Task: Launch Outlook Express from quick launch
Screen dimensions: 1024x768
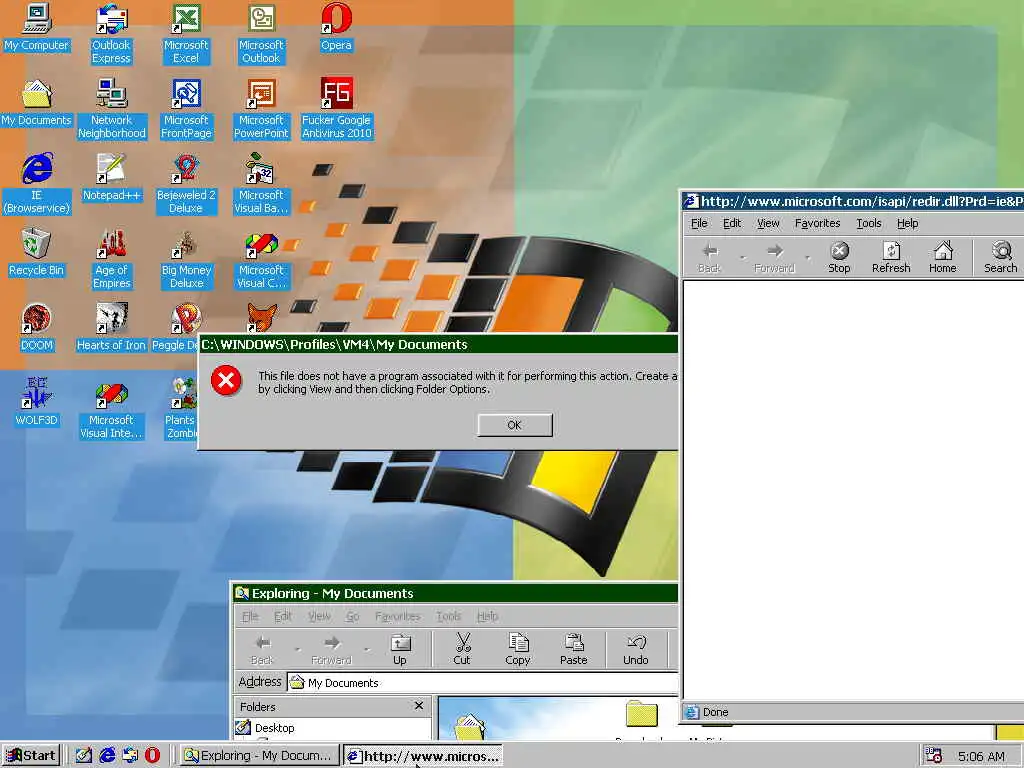Action: (x=130, y=756)
